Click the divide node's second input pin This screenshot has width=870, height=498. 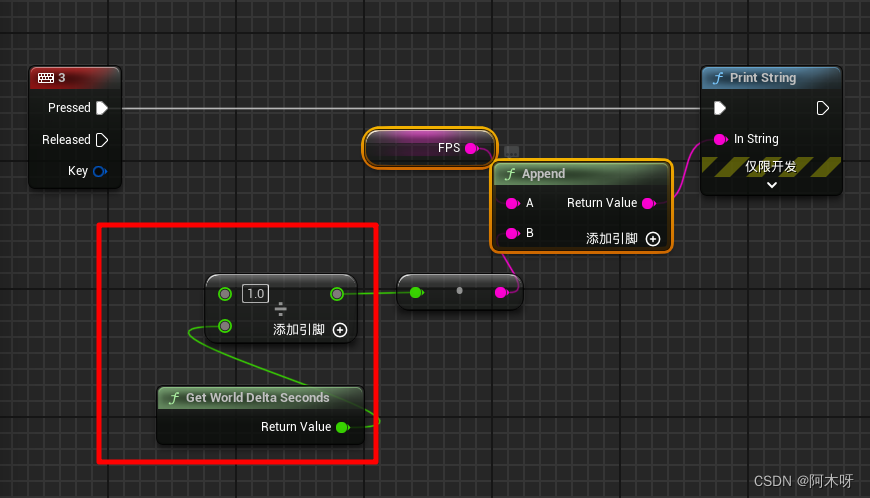coord(225,326)
